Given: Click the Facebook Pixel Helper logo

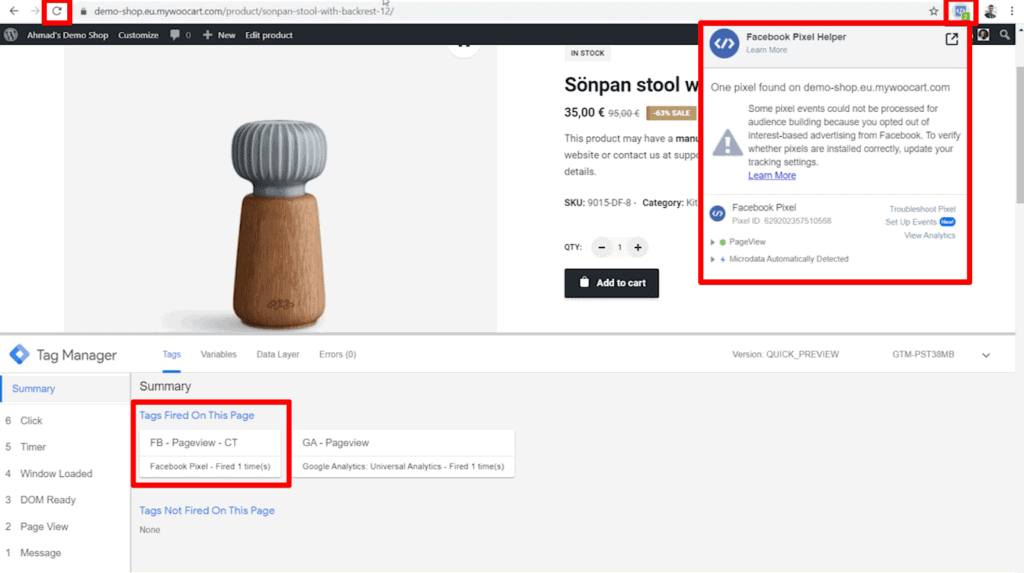Looking at the screenshot, I should tap(724, 44).
